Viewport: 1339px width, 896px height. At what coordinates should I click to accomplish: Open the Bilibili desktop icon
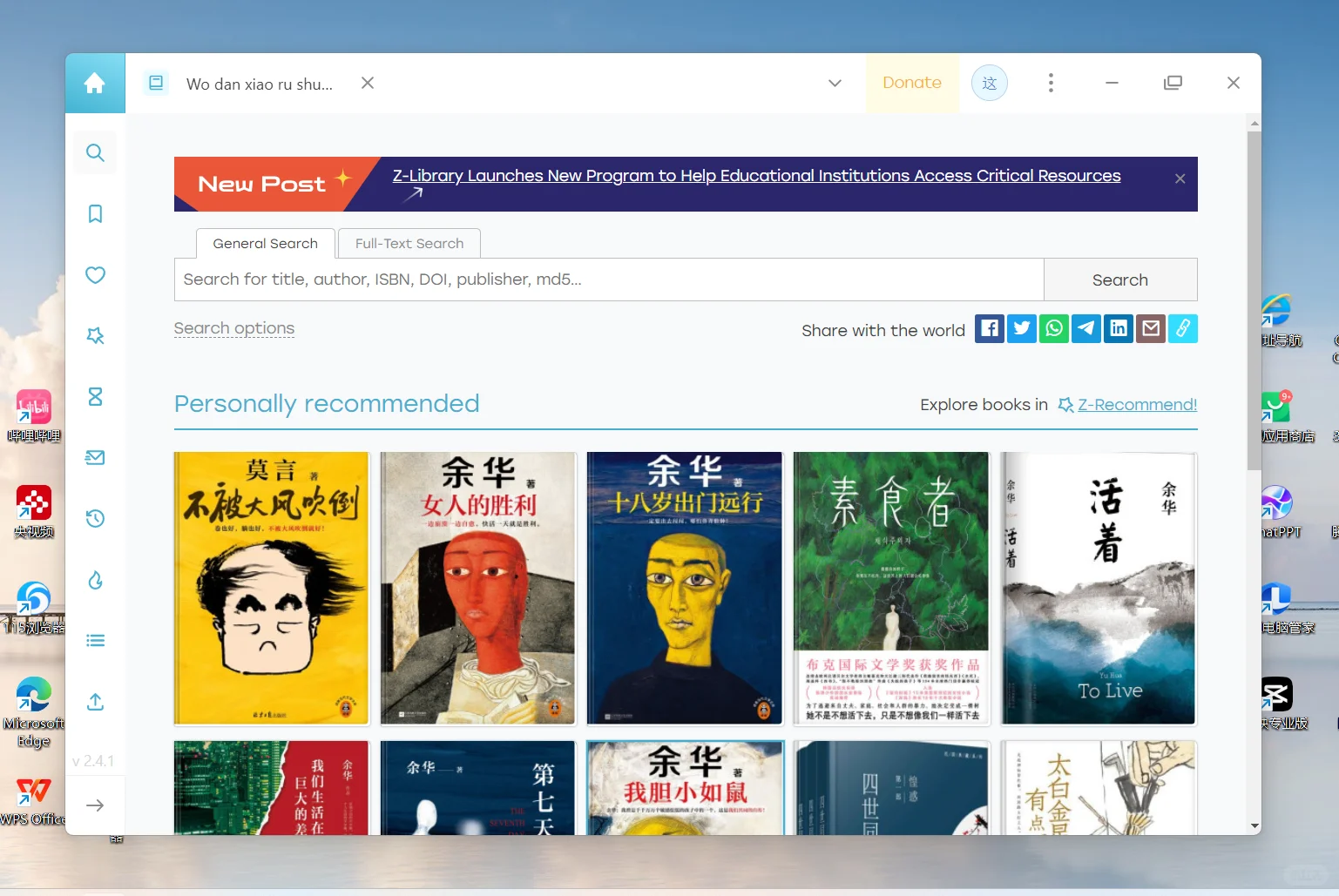click(x=33, y=416)
